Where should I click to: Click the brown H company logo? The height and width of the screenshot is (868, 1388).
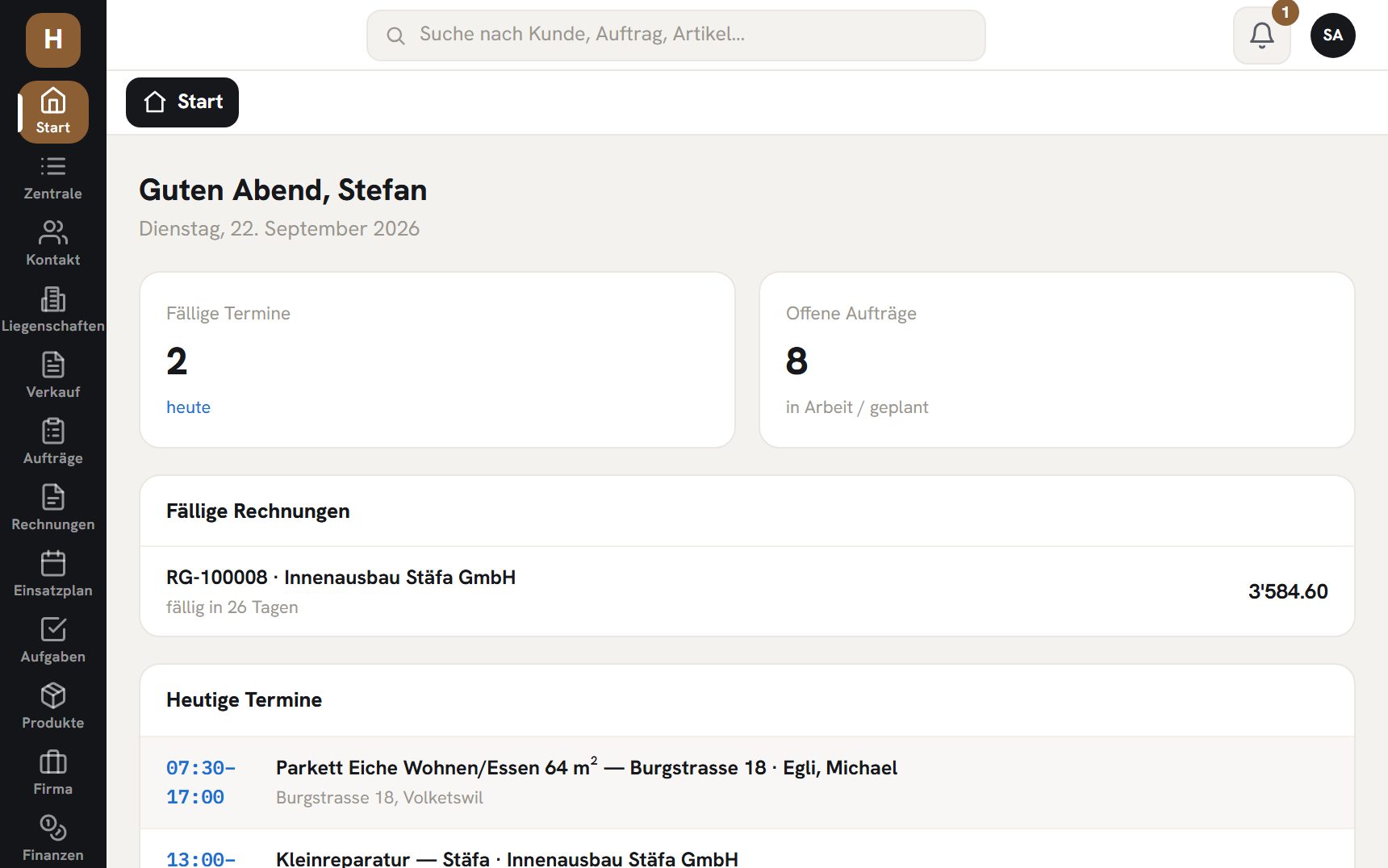[x=53, y=40]
